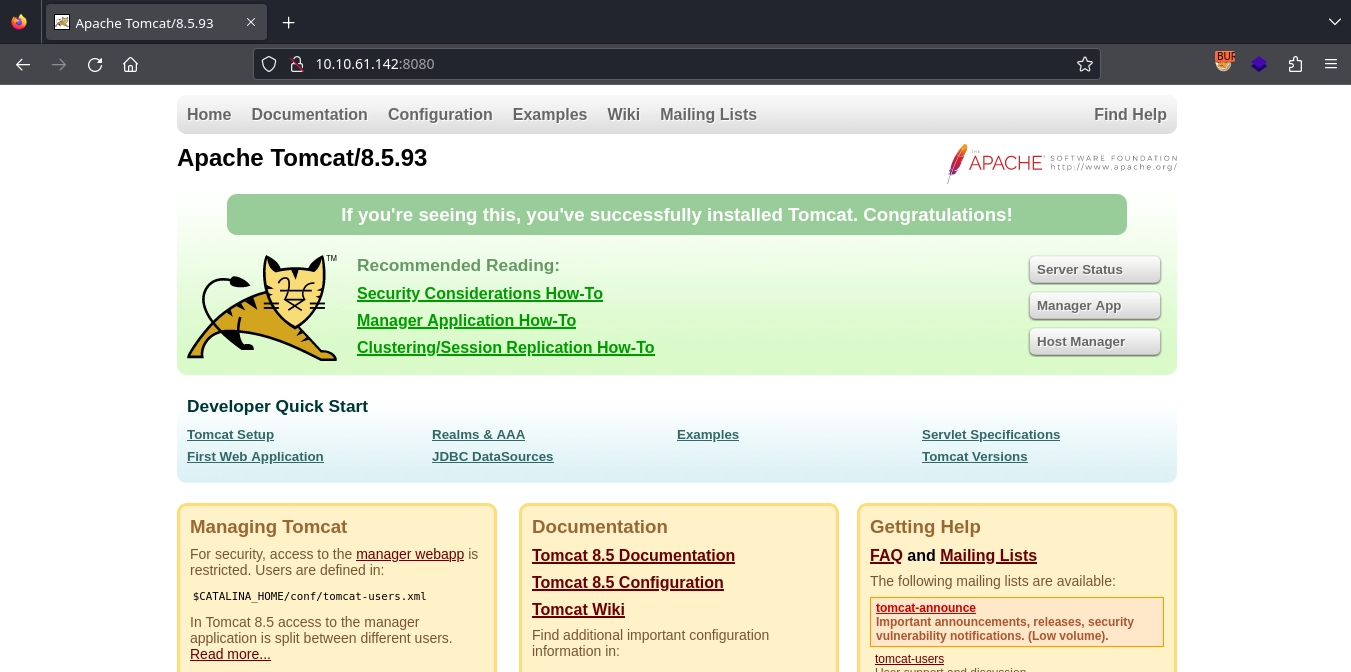Screen dimensions: 1351x672
Task: Go to browser home page icon
Action: click(130, 64)
